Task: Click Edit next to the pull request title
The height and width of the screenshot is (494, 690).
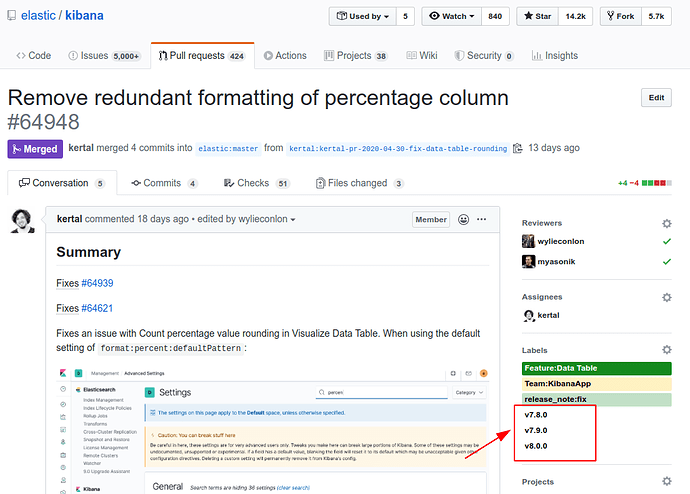Action: 656,98
